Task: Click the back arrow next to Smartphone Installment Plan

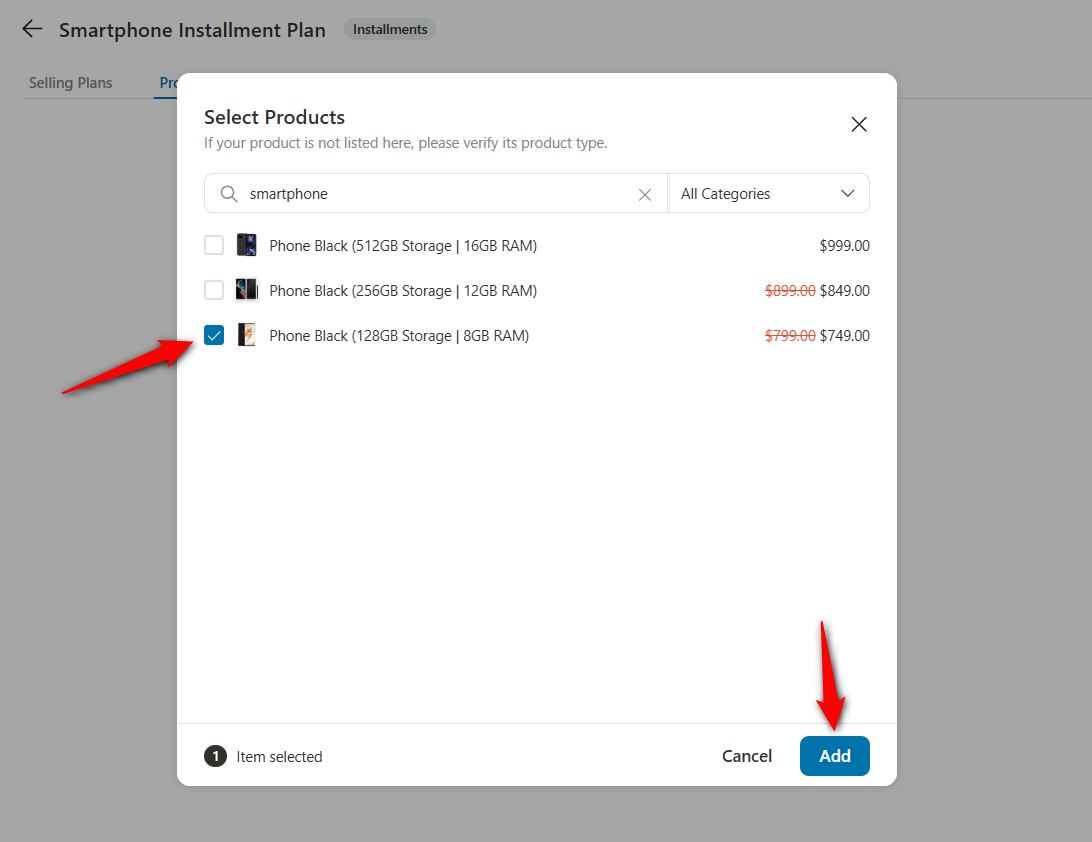Action: 31,29
